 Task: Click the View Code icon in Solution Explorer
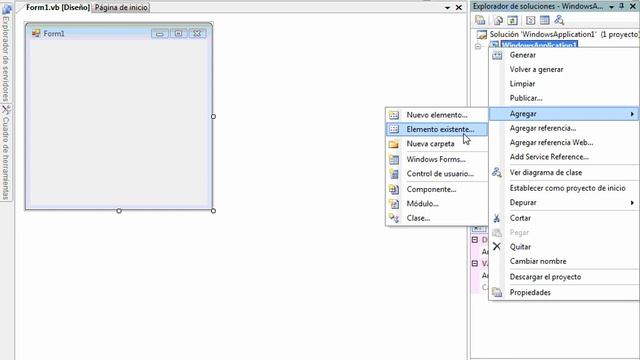530,20
